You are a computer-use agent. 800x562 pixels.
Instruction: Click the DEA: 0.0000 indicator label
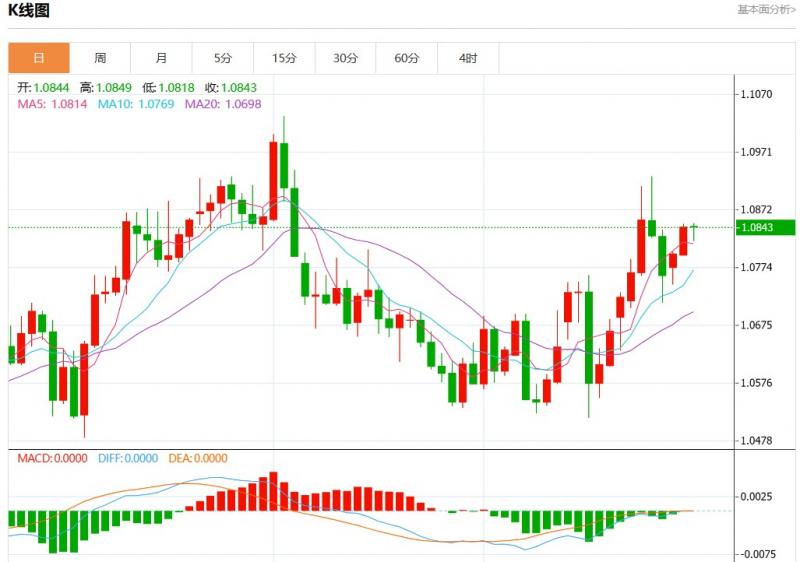[x=197, y=458]
